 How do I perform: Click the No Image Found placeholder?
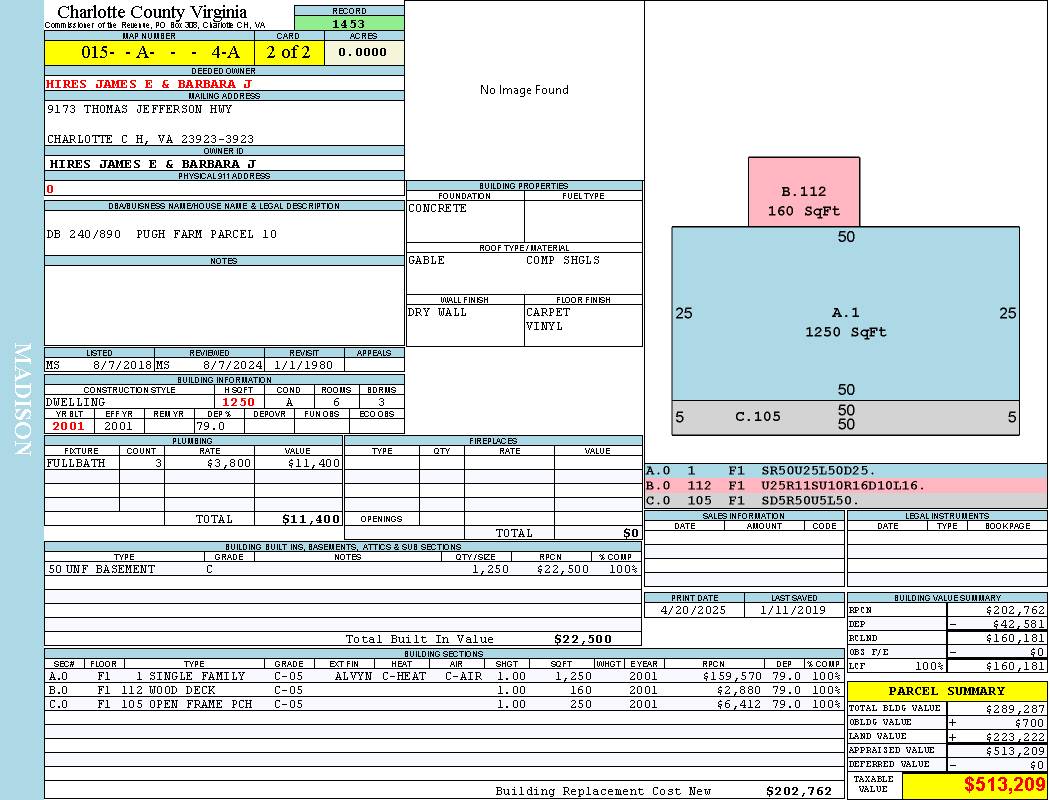point(524,90)
